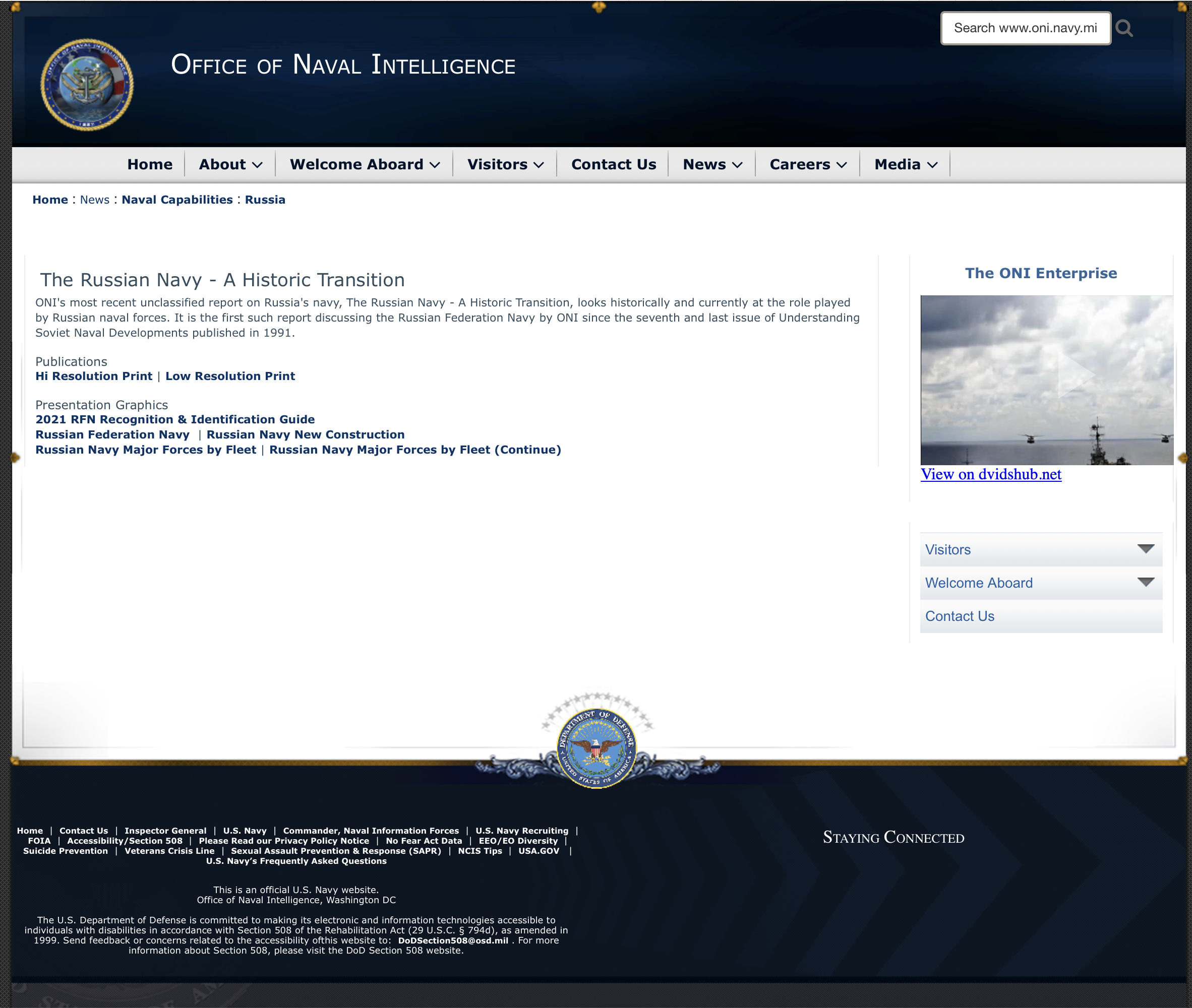Expand the Visitors nav dropdown
1192x1008 pixels.
coord(505,165)
